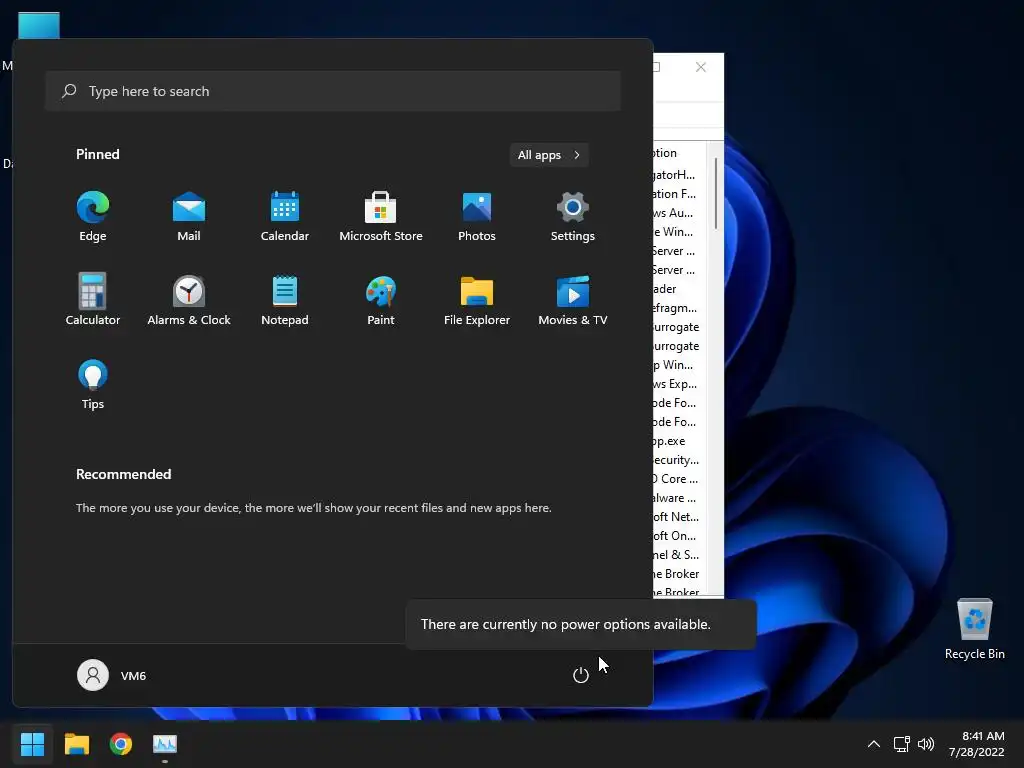Select the 'ws Exp...' row in background list

pos(677,383)
